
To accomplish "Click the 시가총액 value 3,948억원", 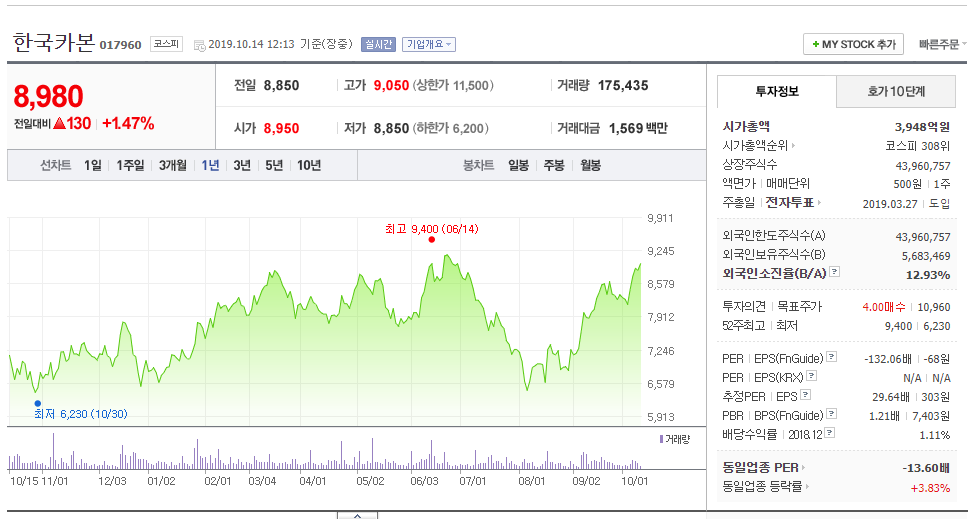I will [x=922, y=126].
